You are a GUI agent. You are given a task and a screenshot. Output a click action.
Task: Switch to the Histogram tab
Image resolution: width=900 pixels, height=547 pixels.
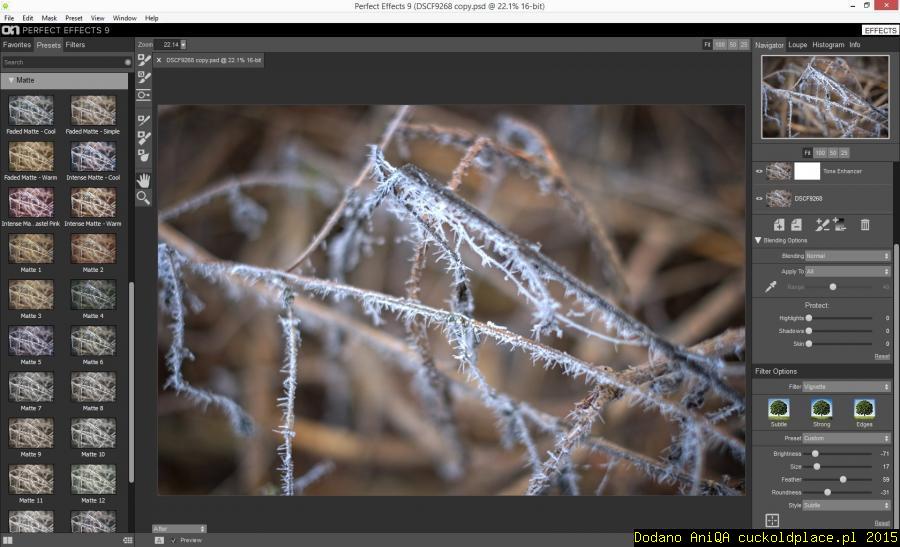coord(828,45)
